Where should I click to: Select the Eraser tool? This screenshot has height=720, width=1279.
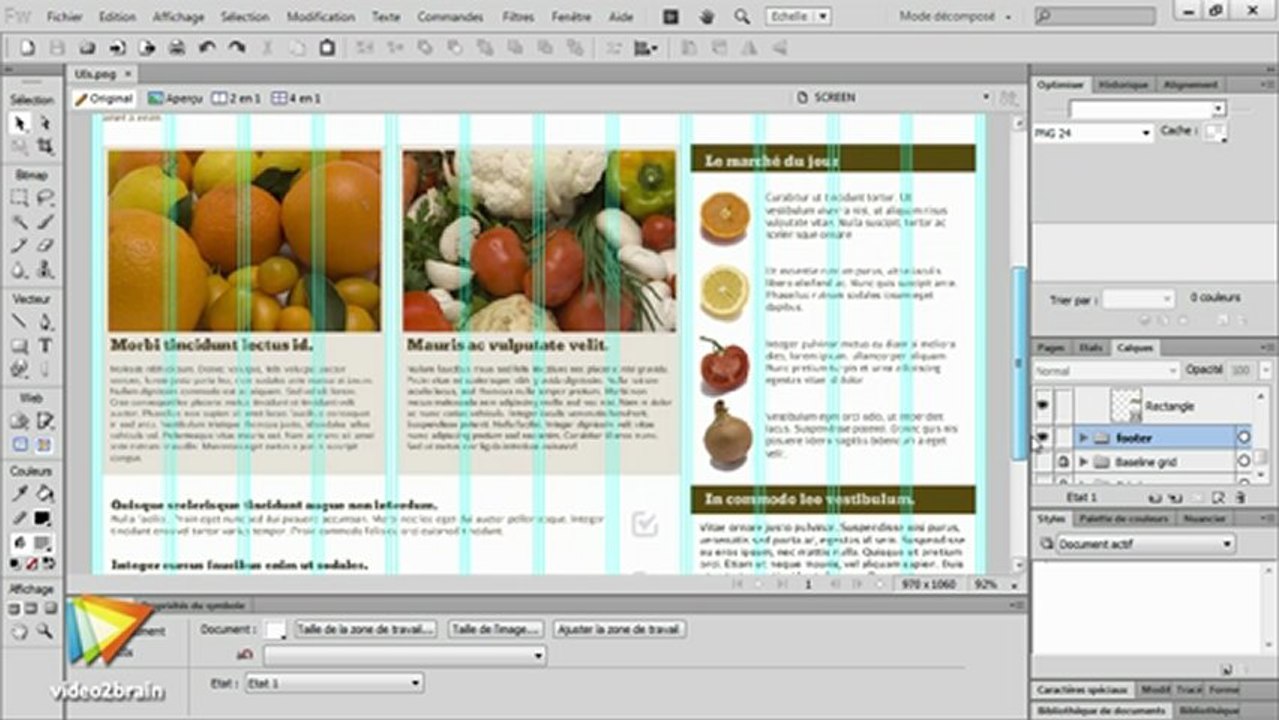click(x=45, y=245)
